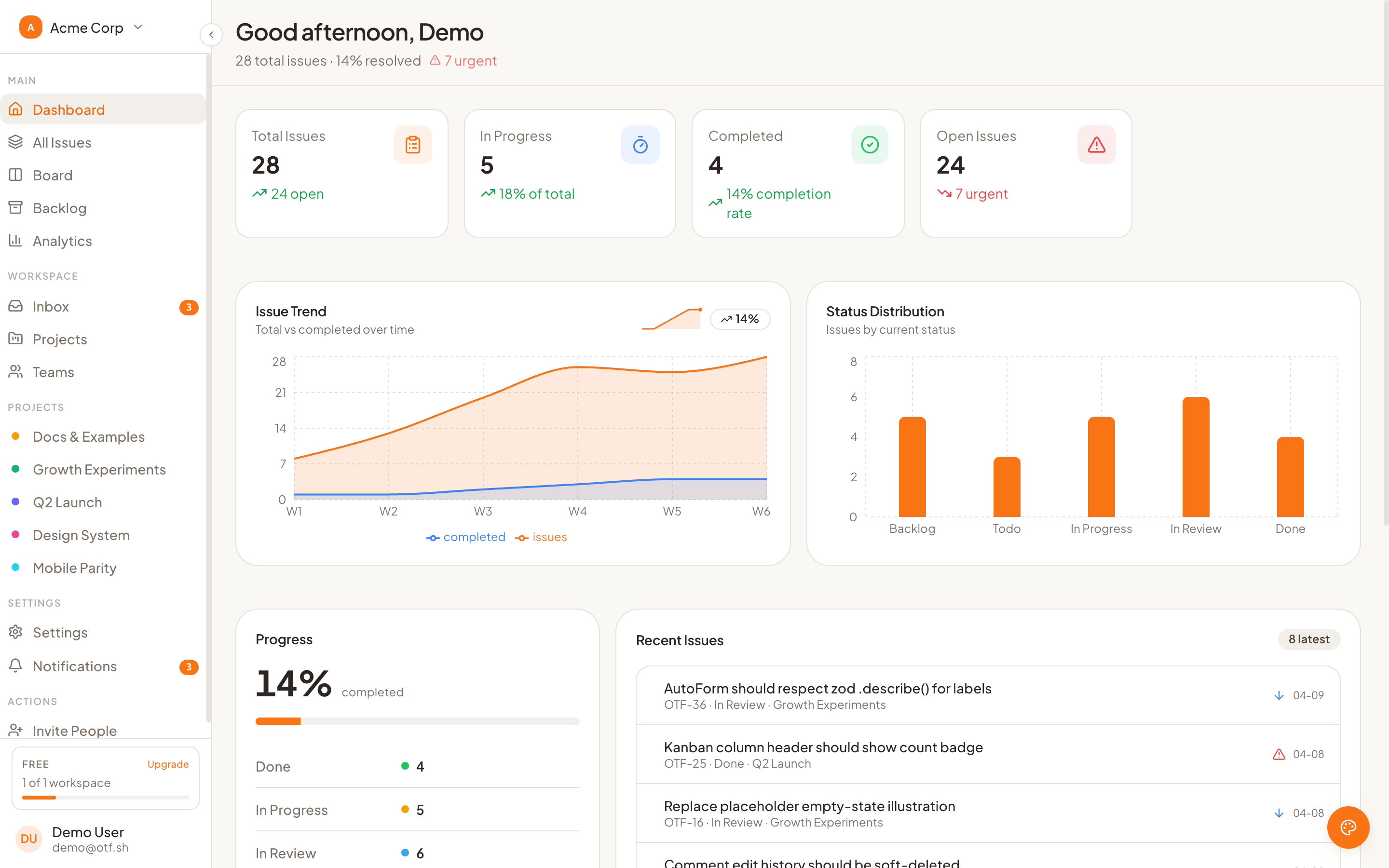Open the Growth Experiments project

click(103, 469)
